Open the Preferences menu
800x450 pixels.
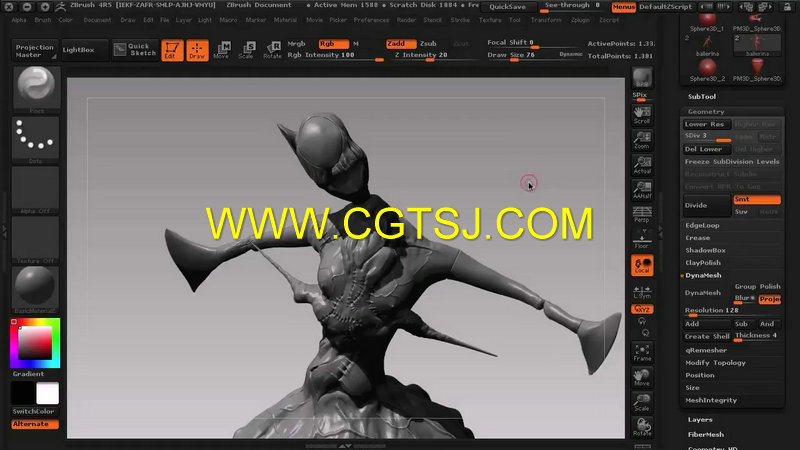pos(371,20)
